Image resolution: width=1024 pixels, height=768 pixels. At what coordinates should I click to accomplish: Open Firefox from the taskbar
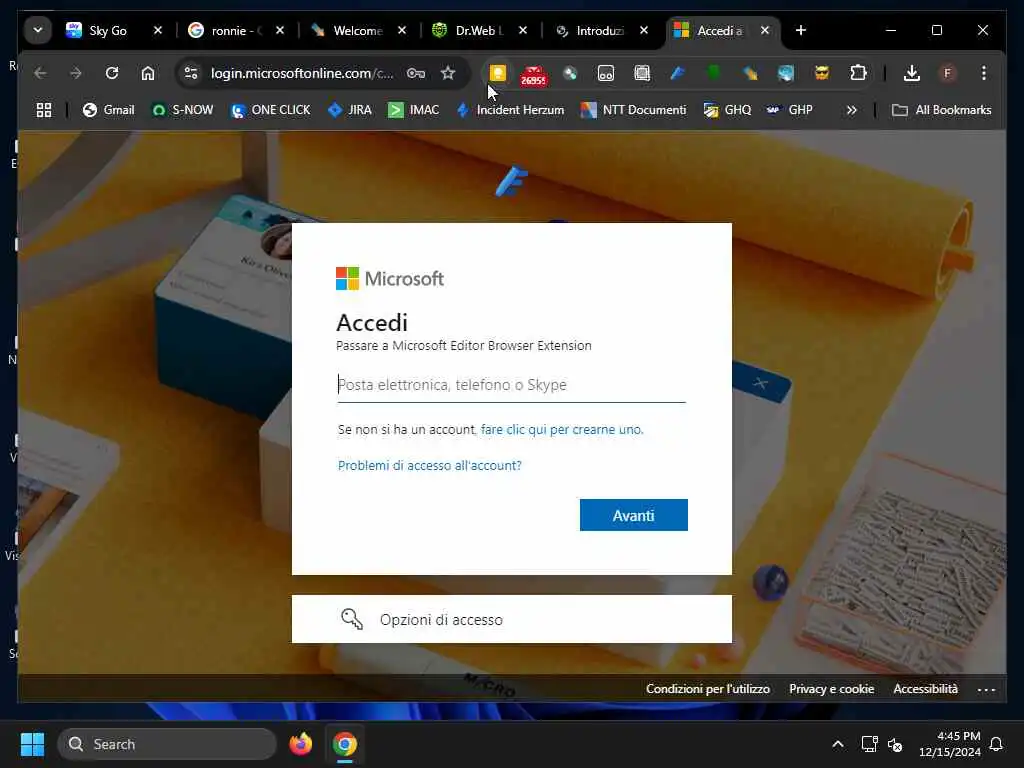(300, 744)
